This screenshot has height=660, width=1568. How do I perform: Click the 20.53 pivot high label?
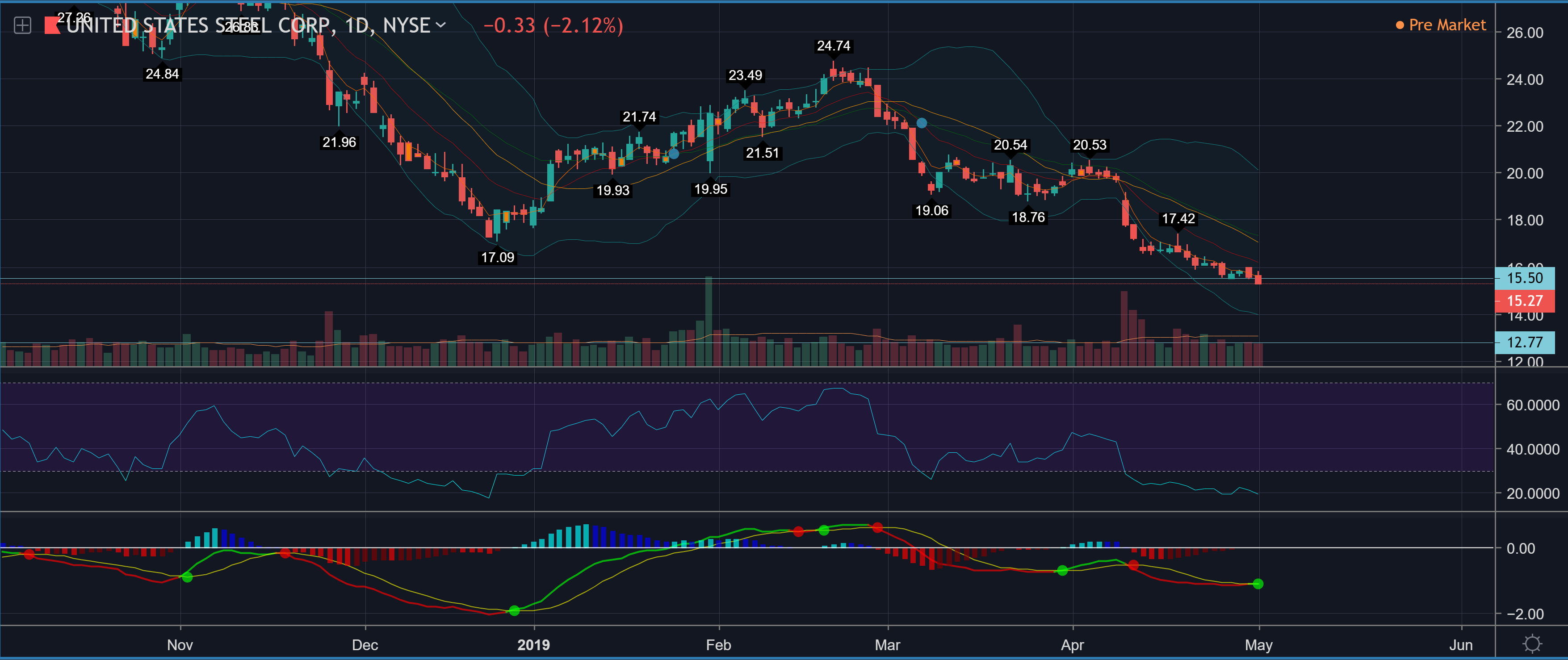click(1089, 146)
